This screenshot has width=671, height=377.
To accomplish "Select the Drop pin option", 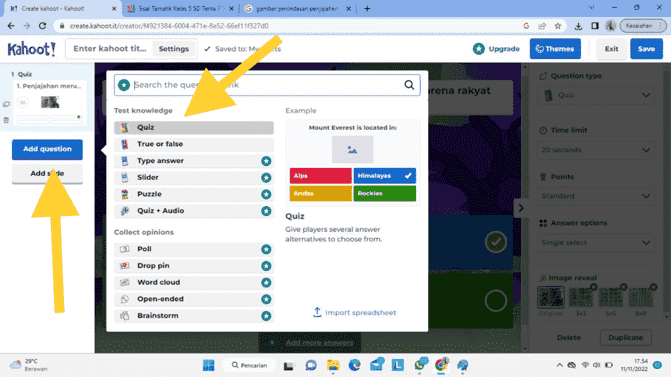I will 193,266.
